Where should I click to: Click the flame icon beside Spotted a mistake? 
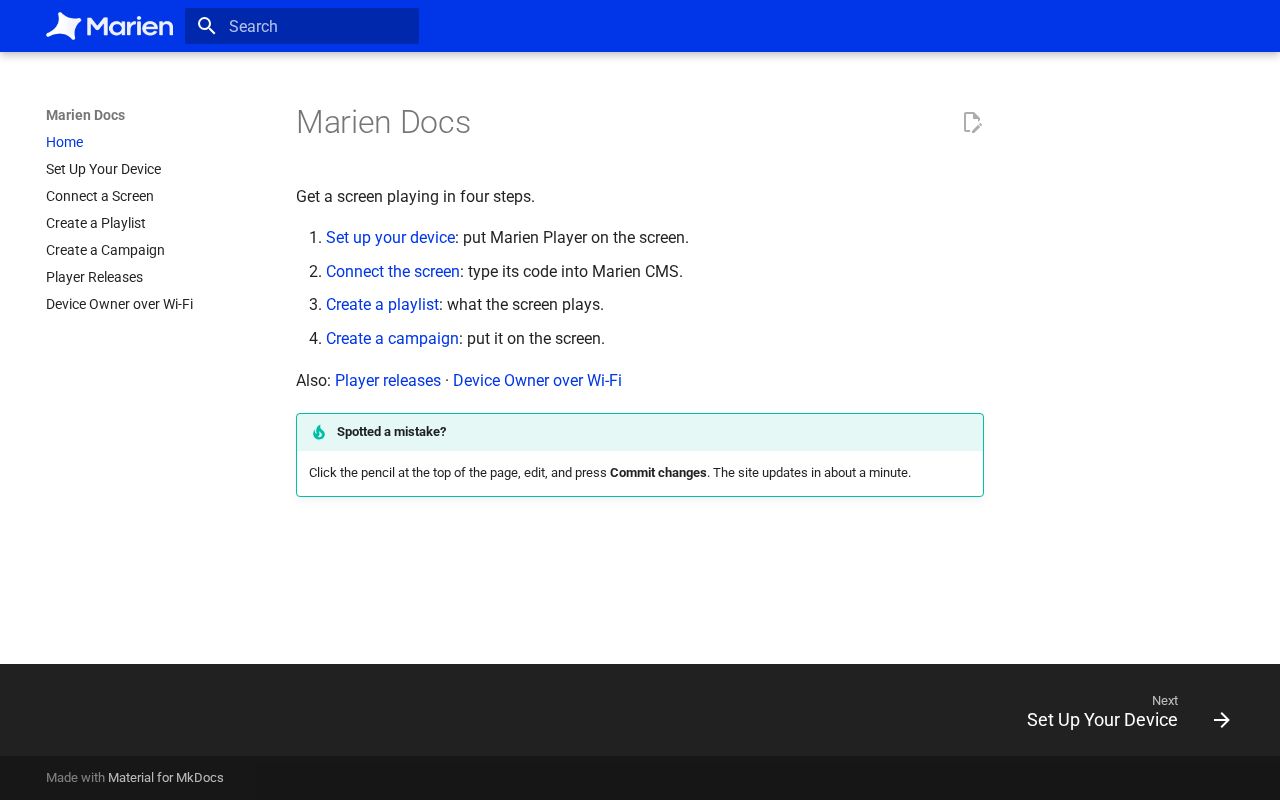tap(319, 432)
